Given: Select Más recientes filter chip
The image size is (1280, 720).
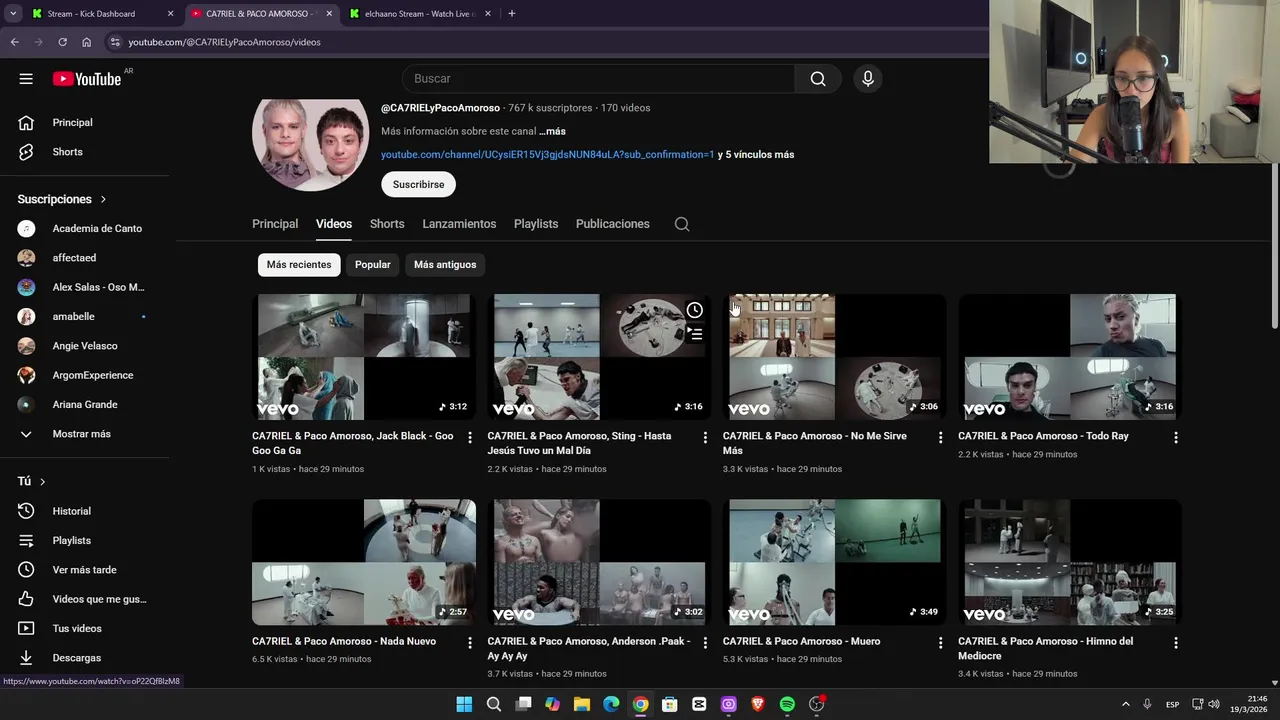Looking at the screenshot, I should (299, 265).
